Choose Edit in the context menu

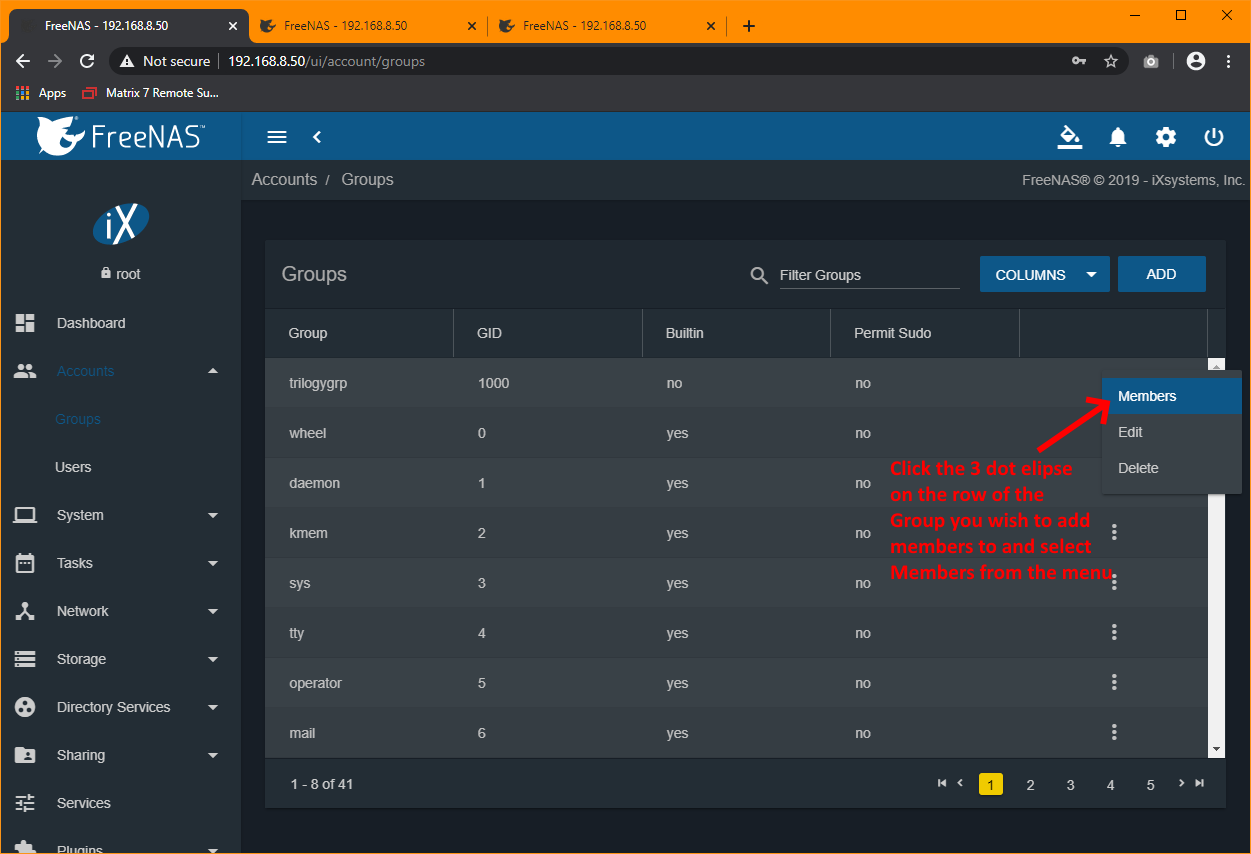click(x=1172, y=432)
